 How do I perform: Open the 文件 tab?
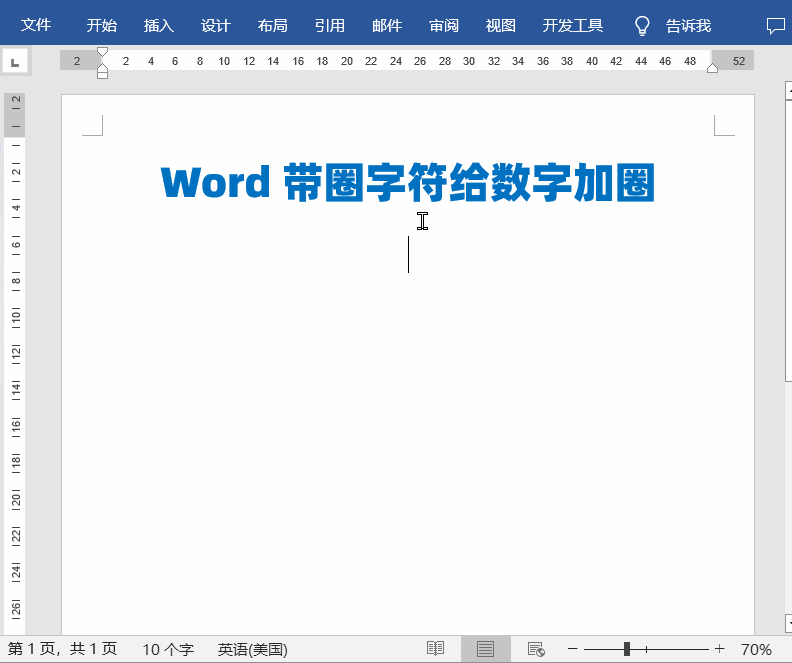tap(36, 25)
